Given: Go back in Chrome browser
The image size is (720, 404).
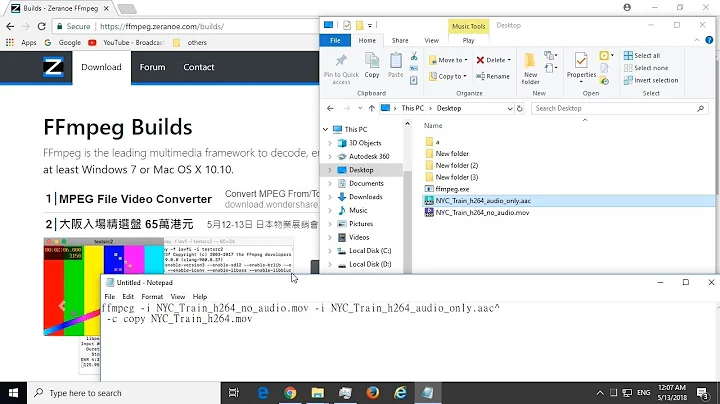Looking at the screenshot, I should (10, 26).
